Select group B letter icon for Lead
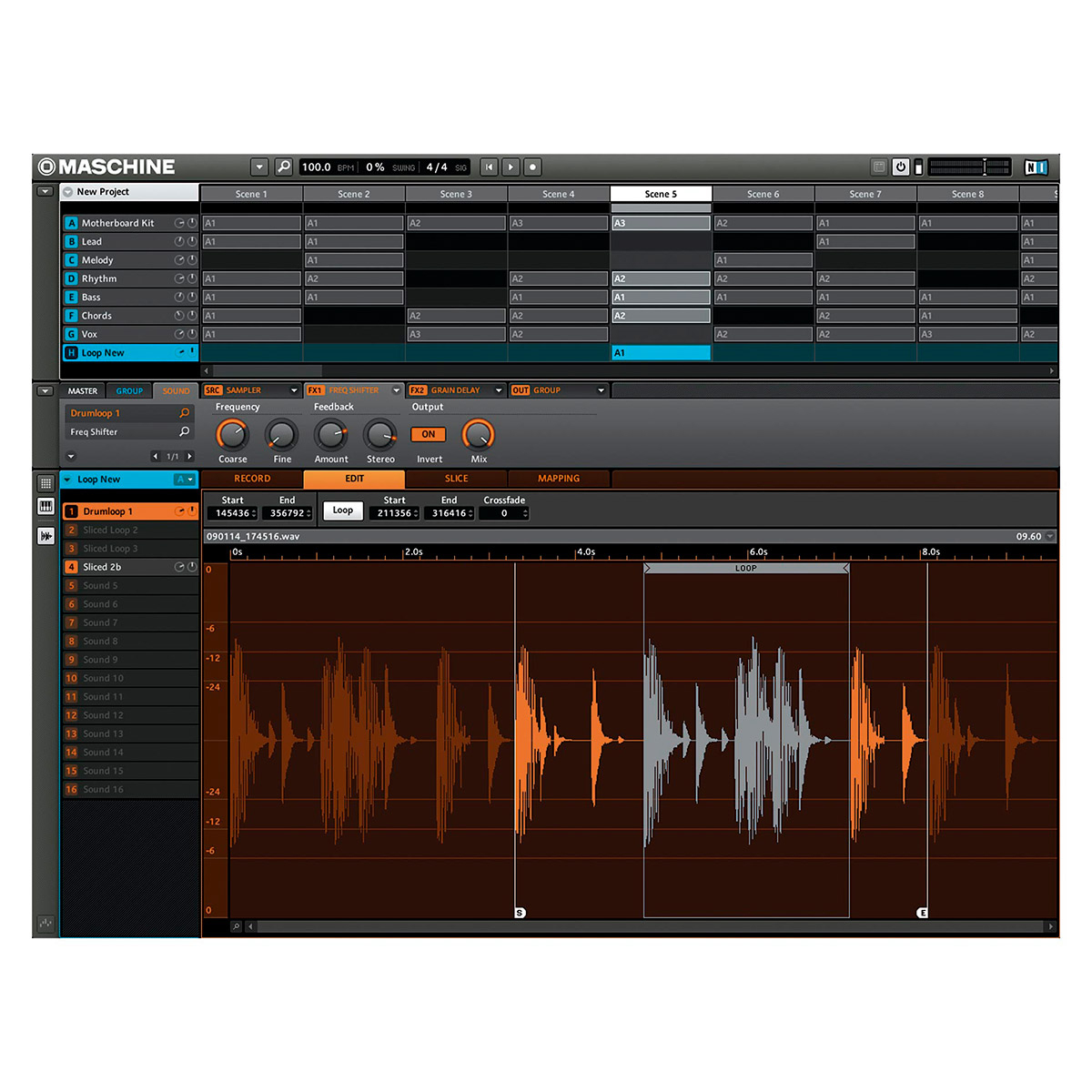The height and width of the screenshot is (1092, 1092). [71, 241]
